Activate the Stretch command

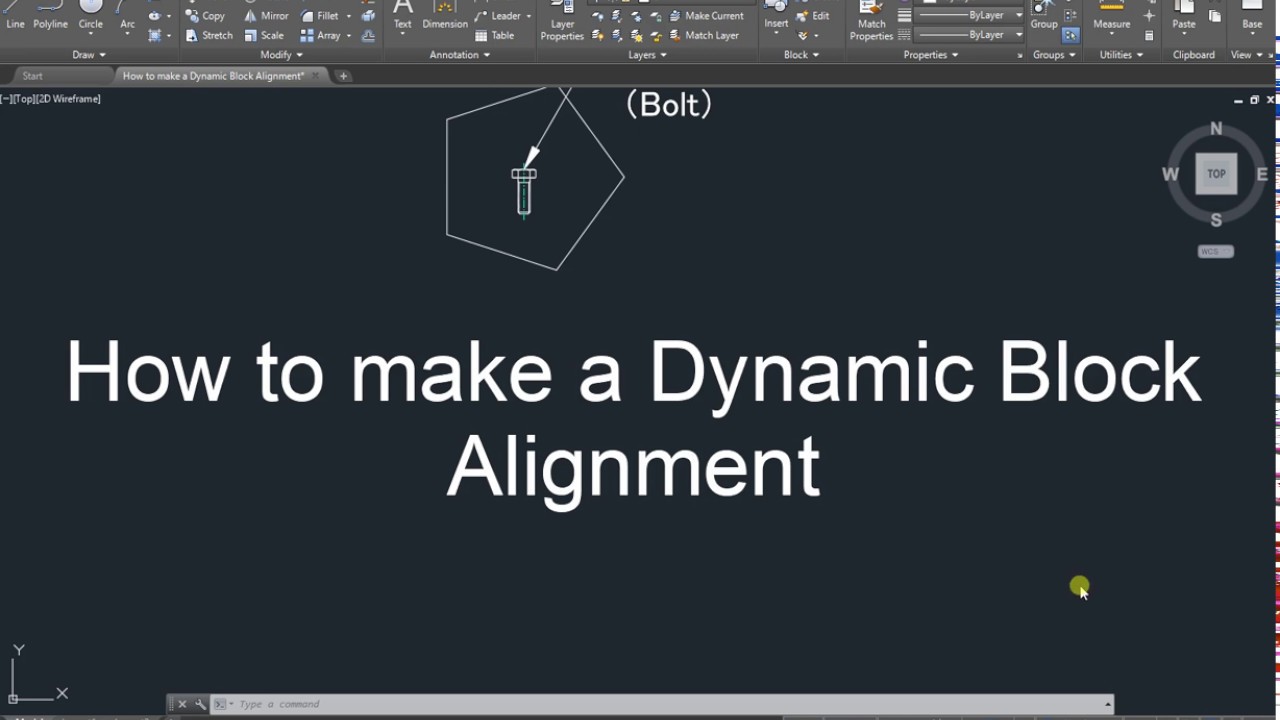click(209, 35)
